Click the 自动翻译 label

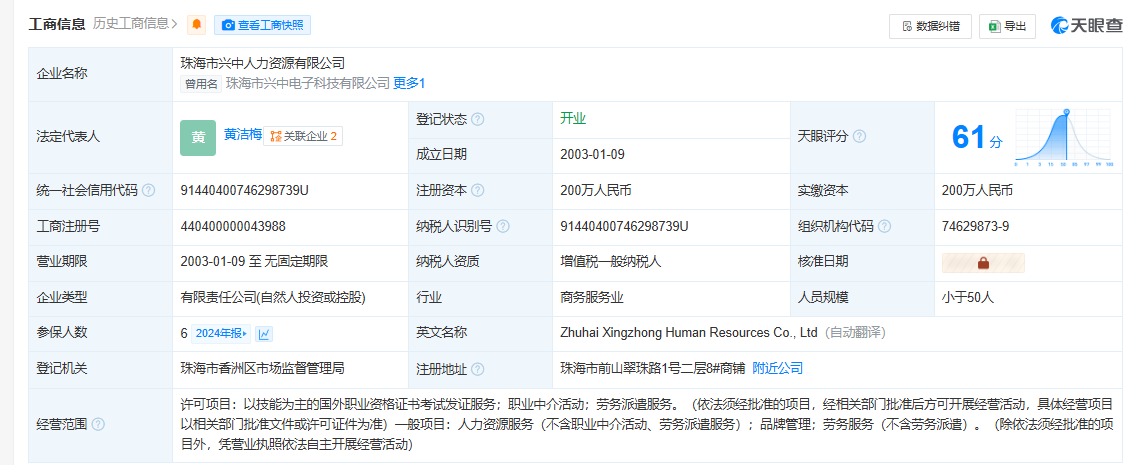pos(855,333)
